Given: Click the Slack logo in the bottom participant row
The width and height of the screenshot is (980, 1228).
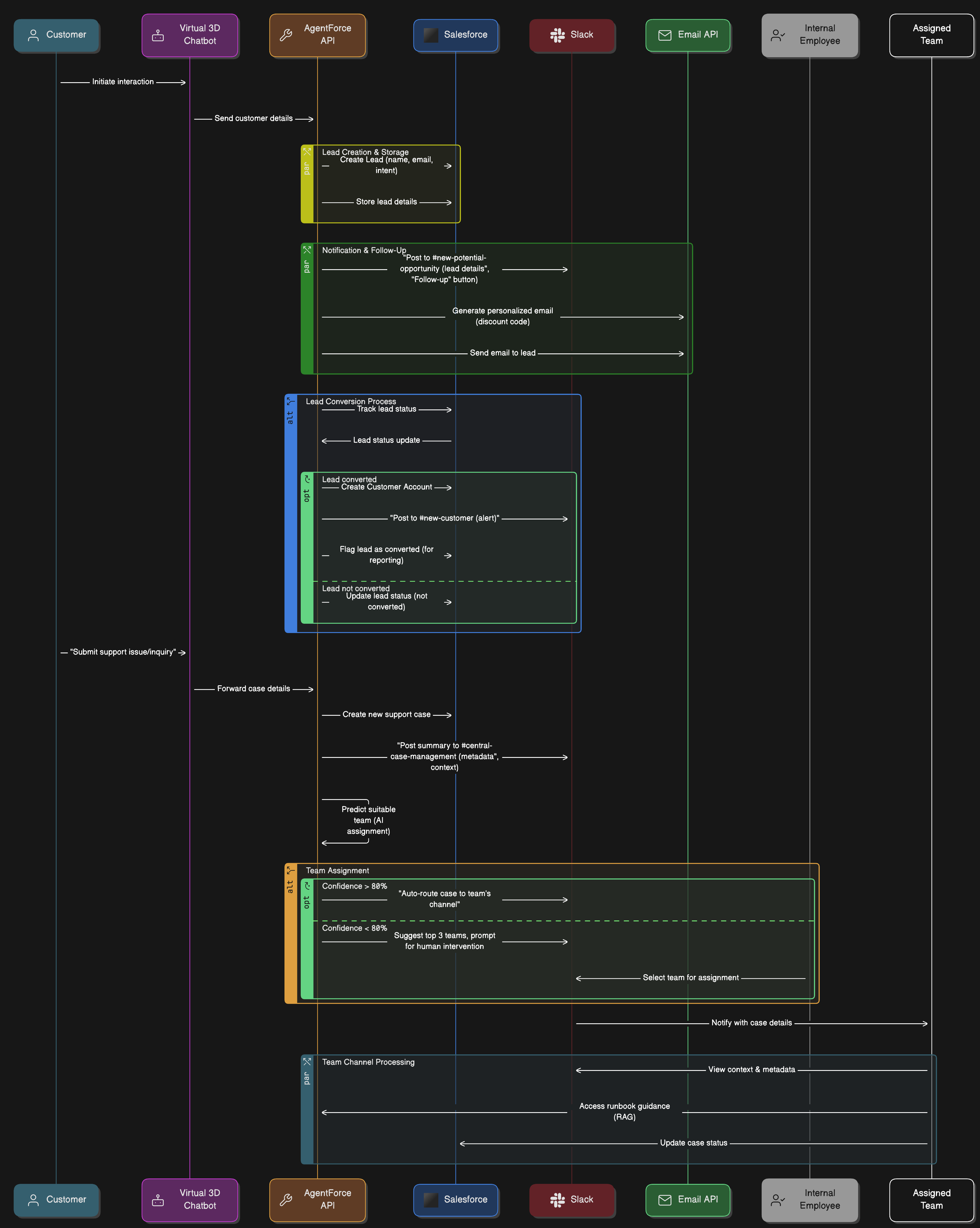Looking at the screenshot, I should (557, 1200).
